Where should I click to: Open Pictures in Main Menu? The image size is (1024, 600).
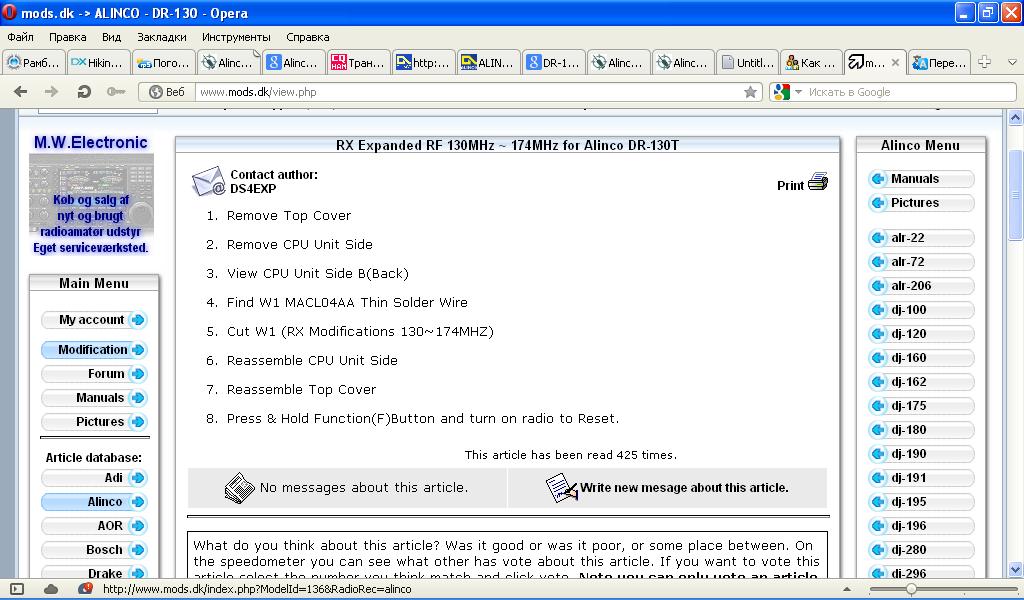93,422
